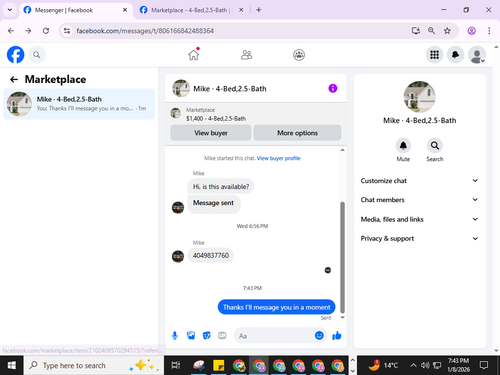Open the Facebook search magnifier icon

[x=37, y=55]
